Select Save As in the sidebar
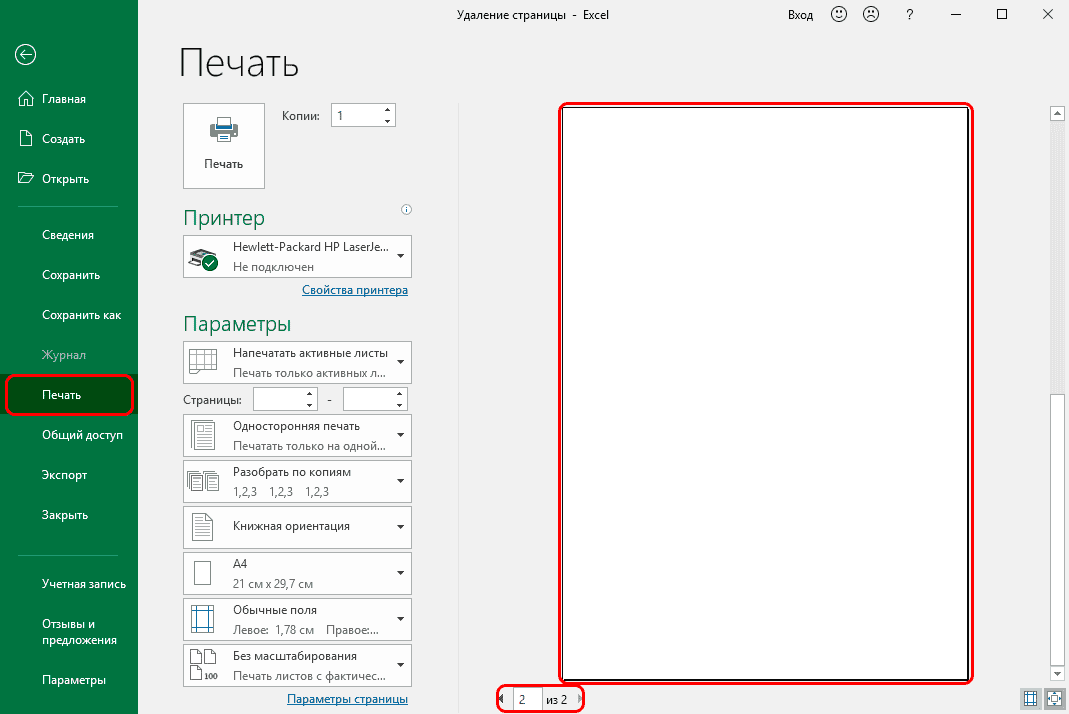1069x714 pixels. [x=81, y=315]
